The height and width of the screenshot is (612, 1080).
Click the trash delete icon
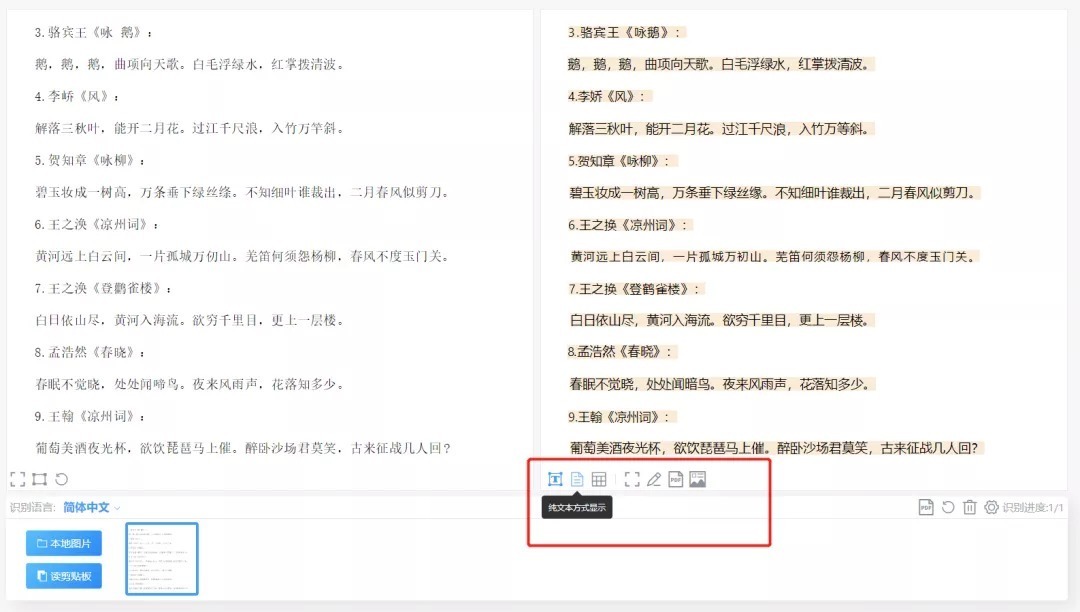[970, 507]
